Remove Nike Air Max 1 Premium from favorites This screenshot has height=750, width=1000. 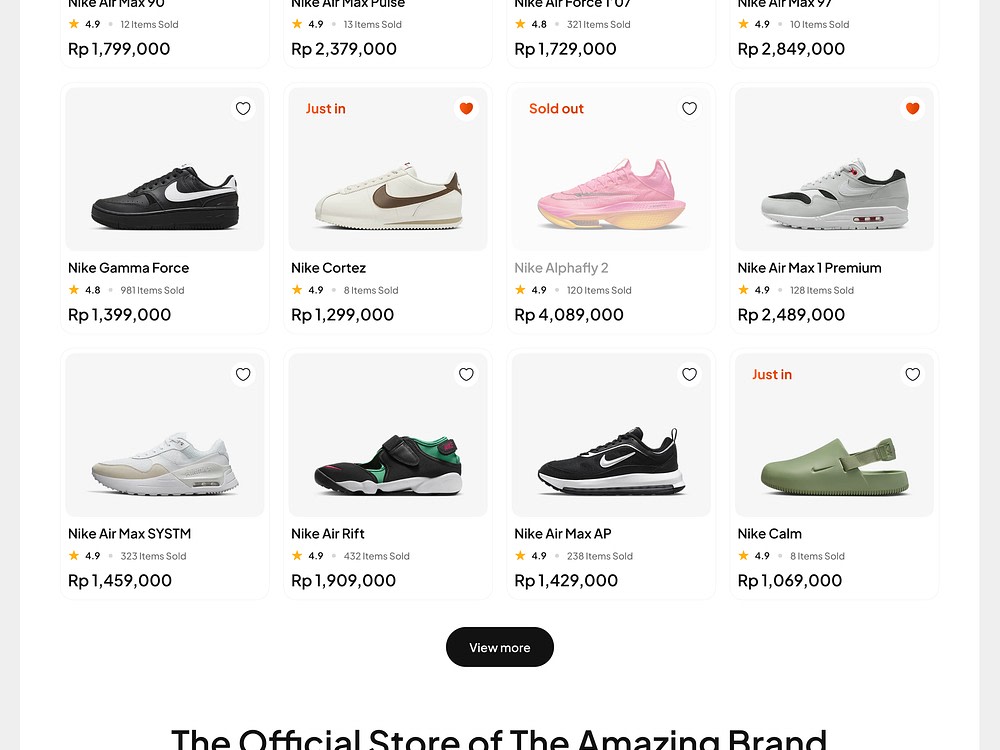tap(913, 108)
